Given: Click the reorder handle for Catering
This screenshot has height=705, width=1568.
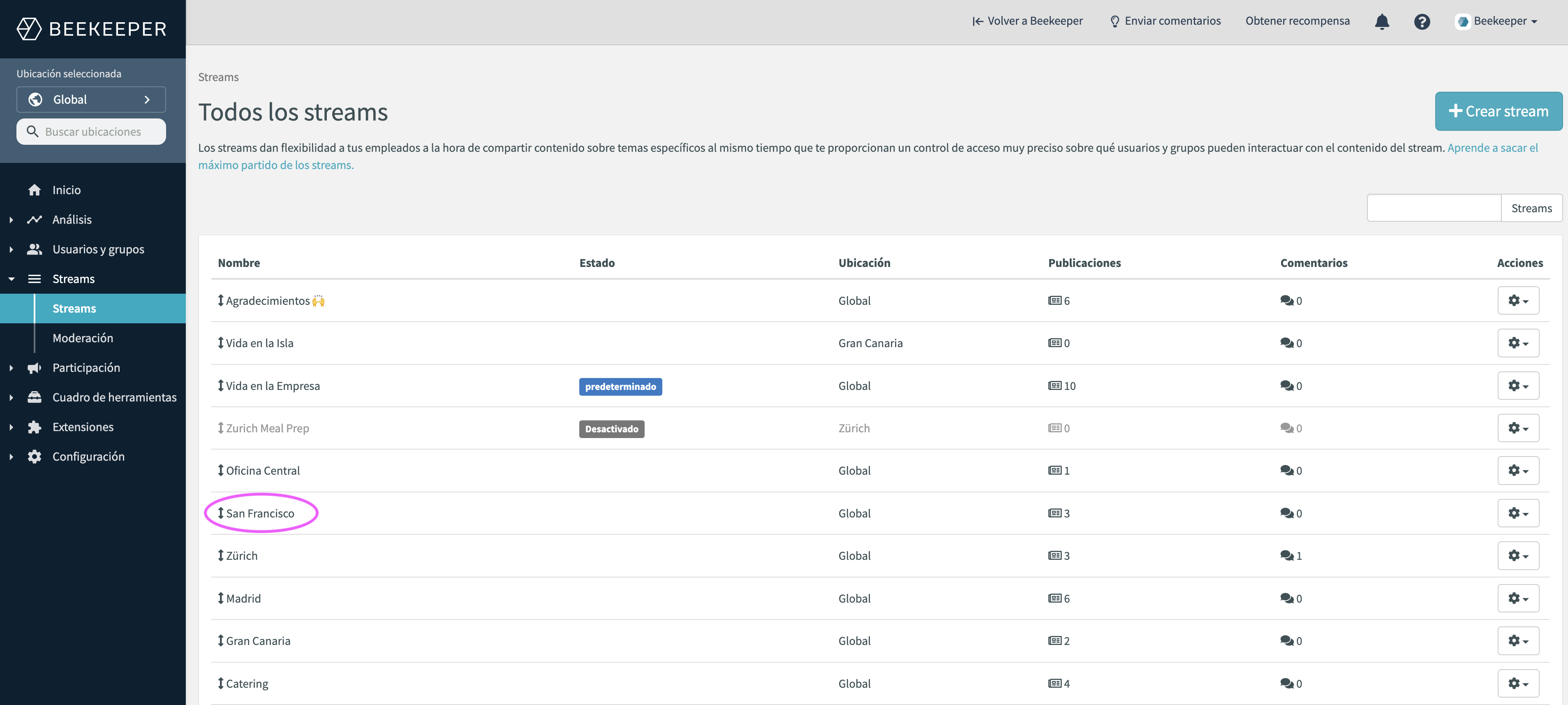Looking at the screenshot, I should pyautogui.click(x=220, y=683).
